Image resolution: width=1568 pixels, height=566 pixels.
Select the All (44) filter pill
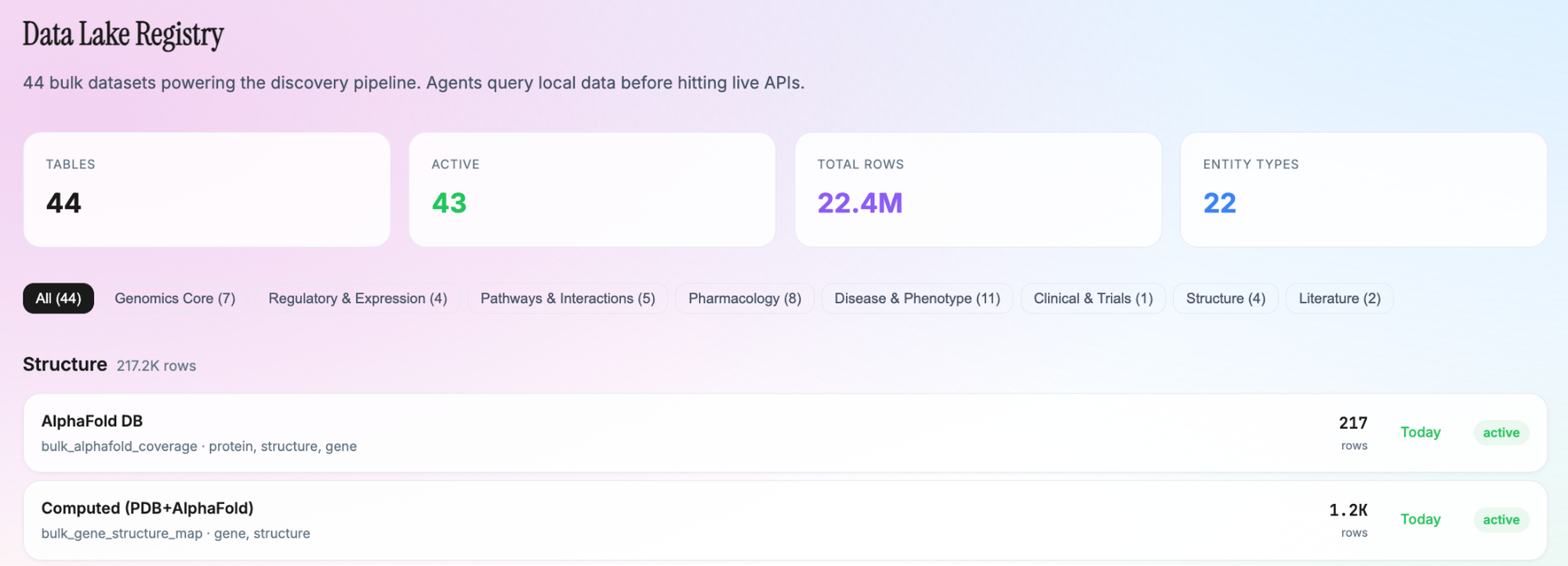[58, 299]
